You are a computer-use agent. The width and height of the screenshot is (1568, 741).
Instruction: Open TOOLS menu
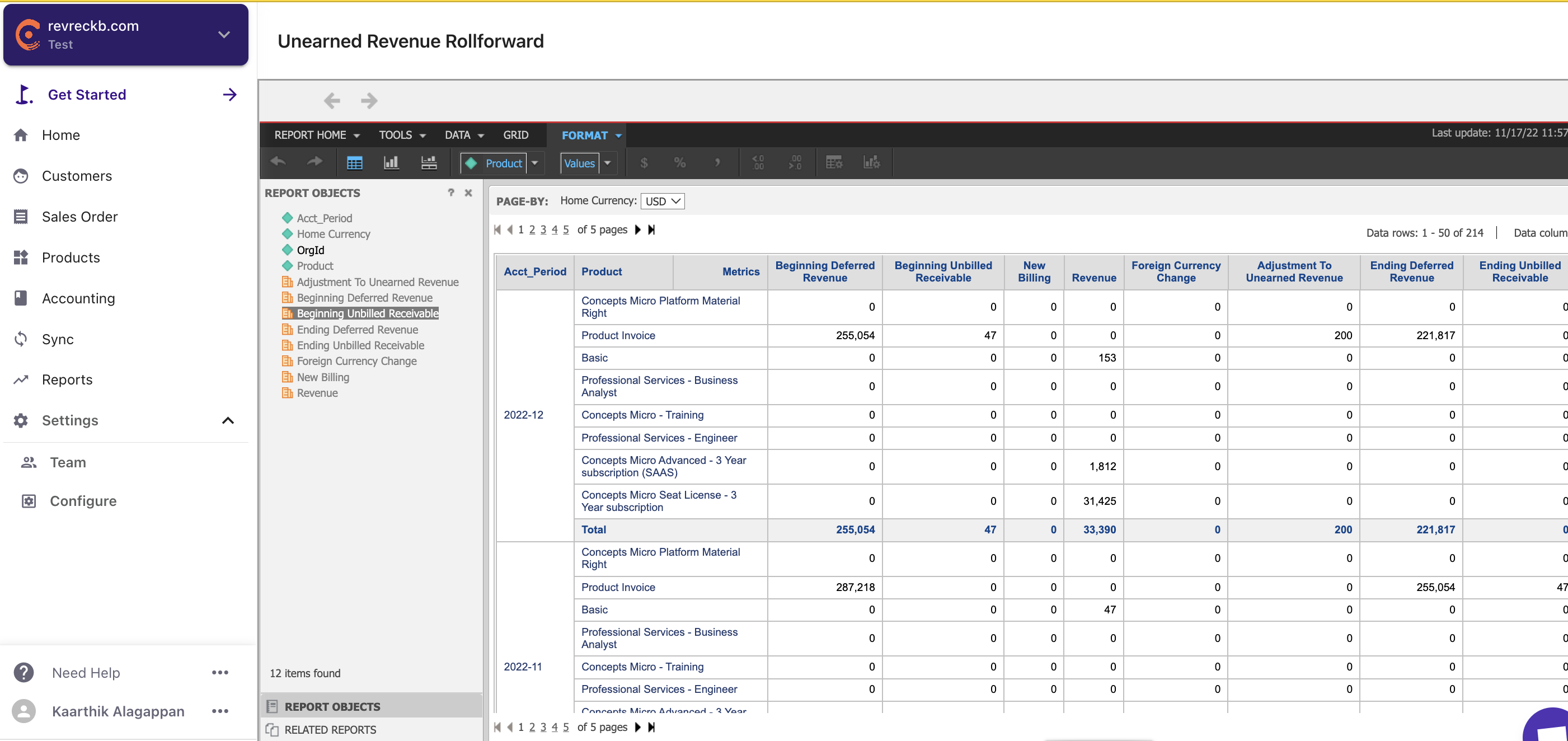point(402,134)
